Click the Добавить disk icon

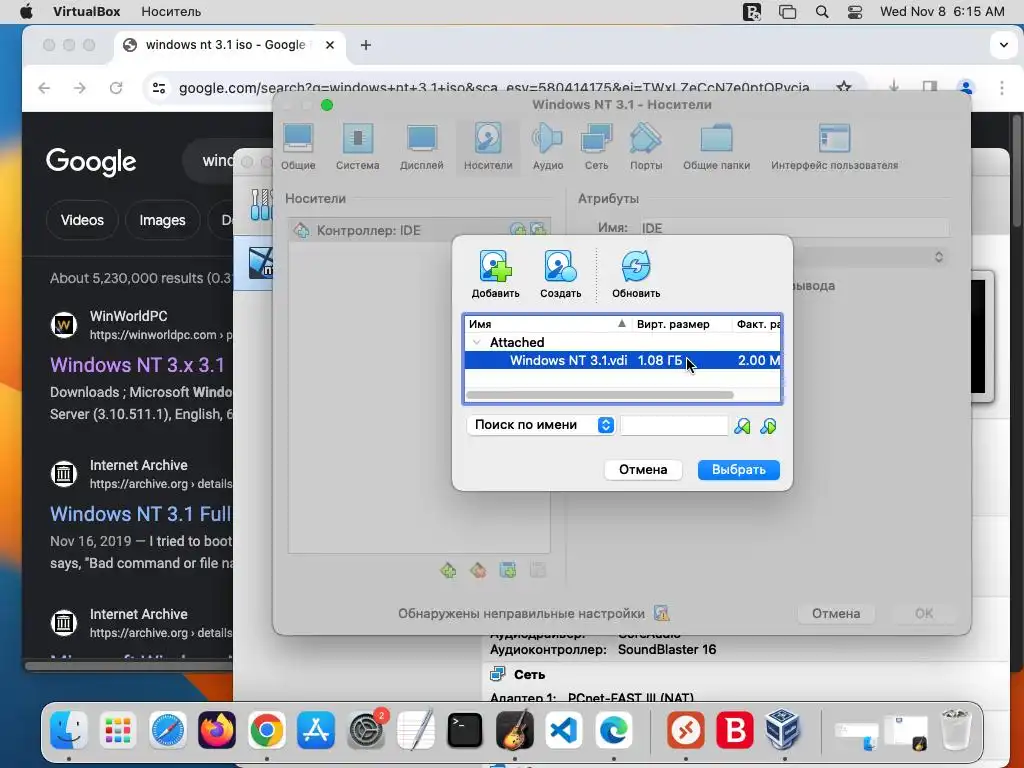click(x=496, y=266)
